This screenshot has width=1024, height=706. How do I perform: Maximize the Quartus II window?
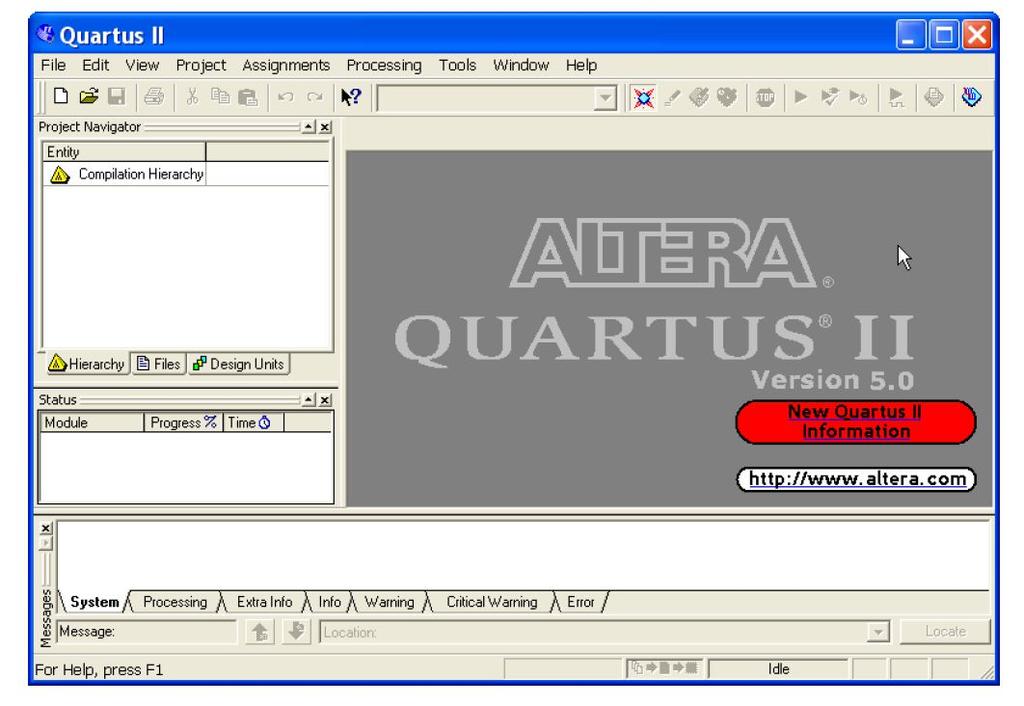coord(944,35)
